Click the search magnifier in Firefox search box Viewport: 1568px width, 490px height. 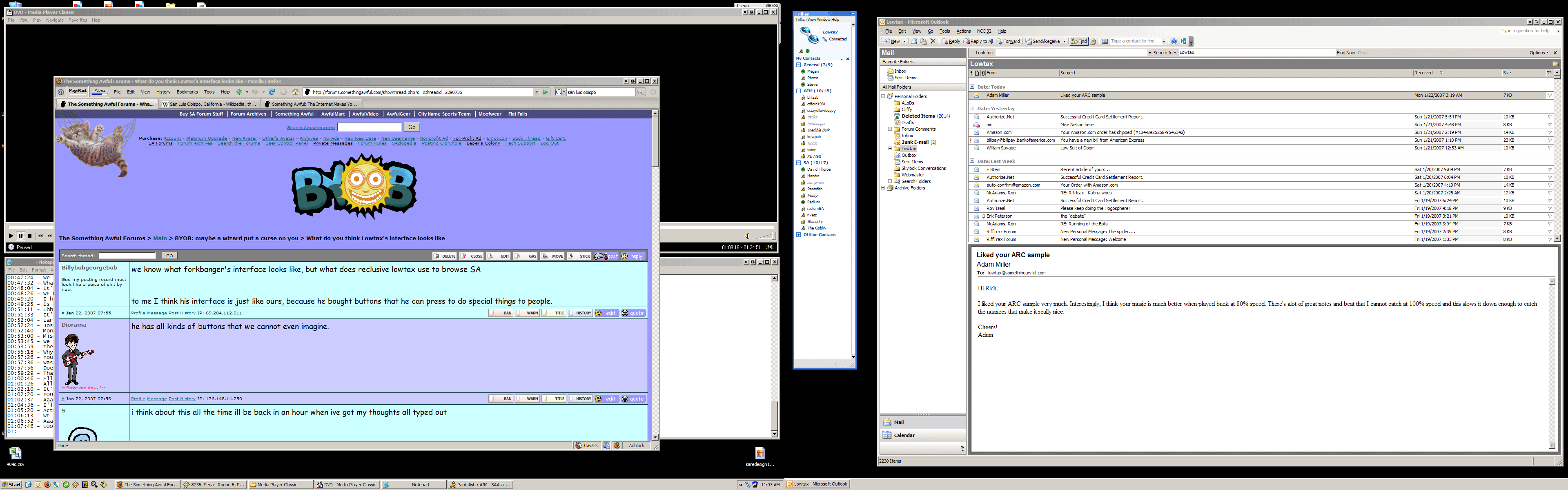[x=641, y=92]
